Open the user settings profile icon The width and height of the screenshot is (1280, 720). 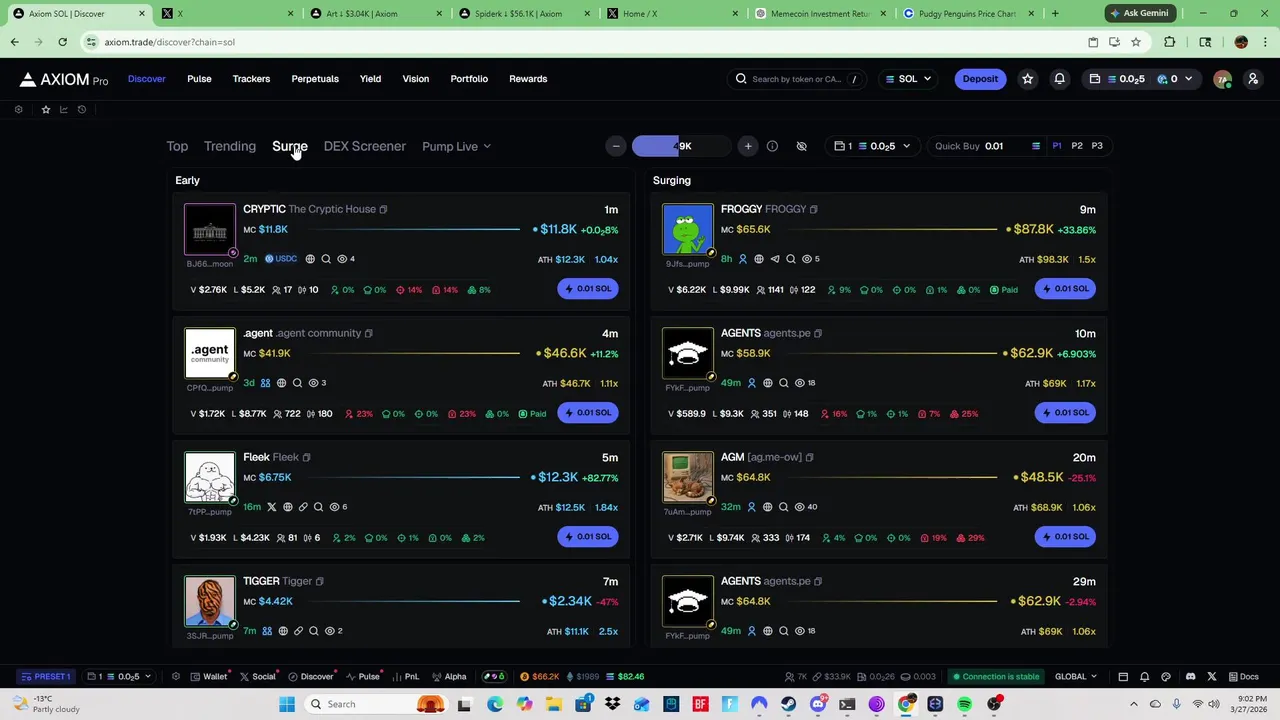pos(1252,79)
